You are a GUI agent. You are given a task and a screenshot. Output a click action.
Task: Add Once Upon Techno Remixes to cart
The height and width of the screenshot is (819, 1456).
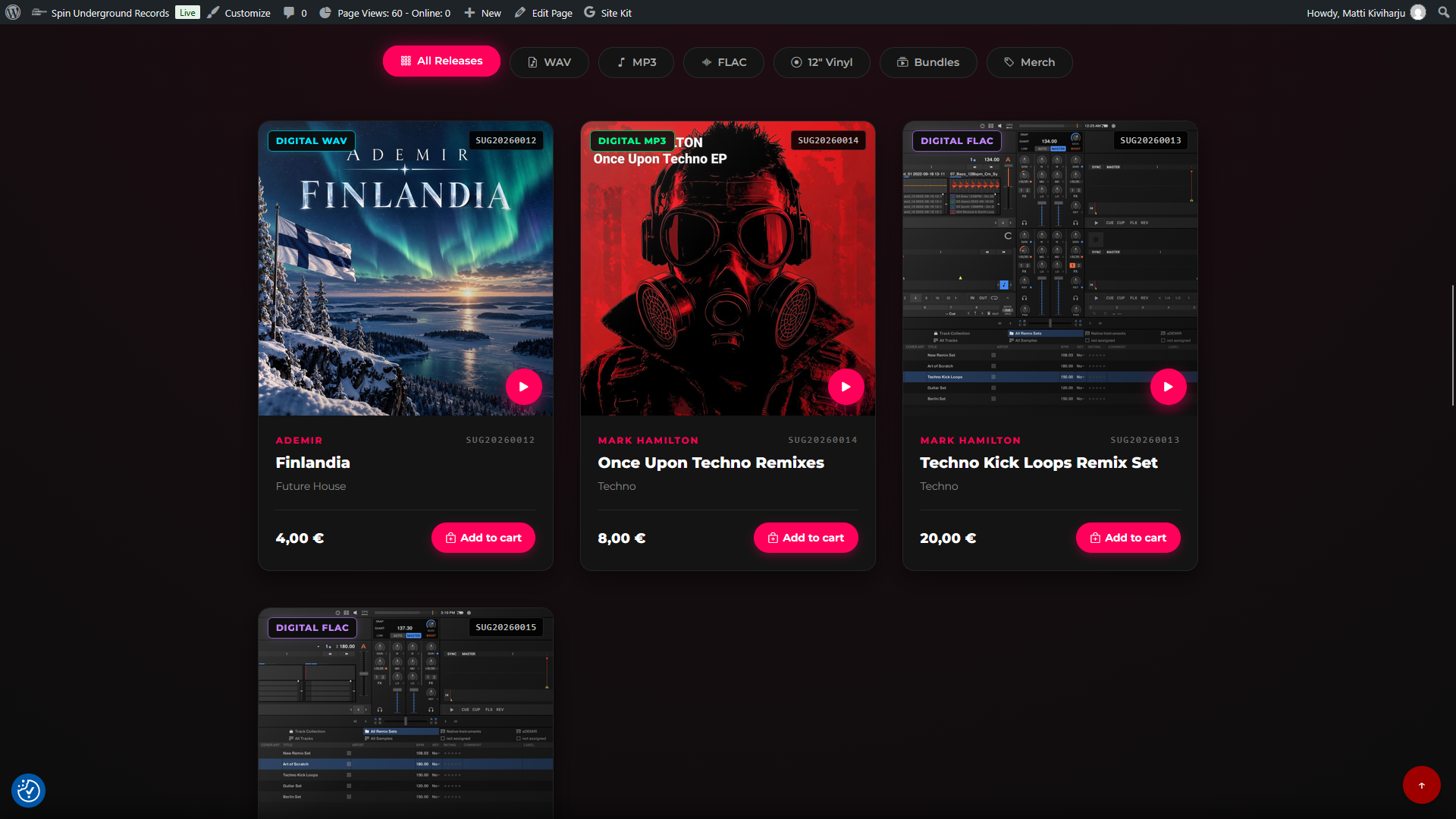click(x=805, y=538)
